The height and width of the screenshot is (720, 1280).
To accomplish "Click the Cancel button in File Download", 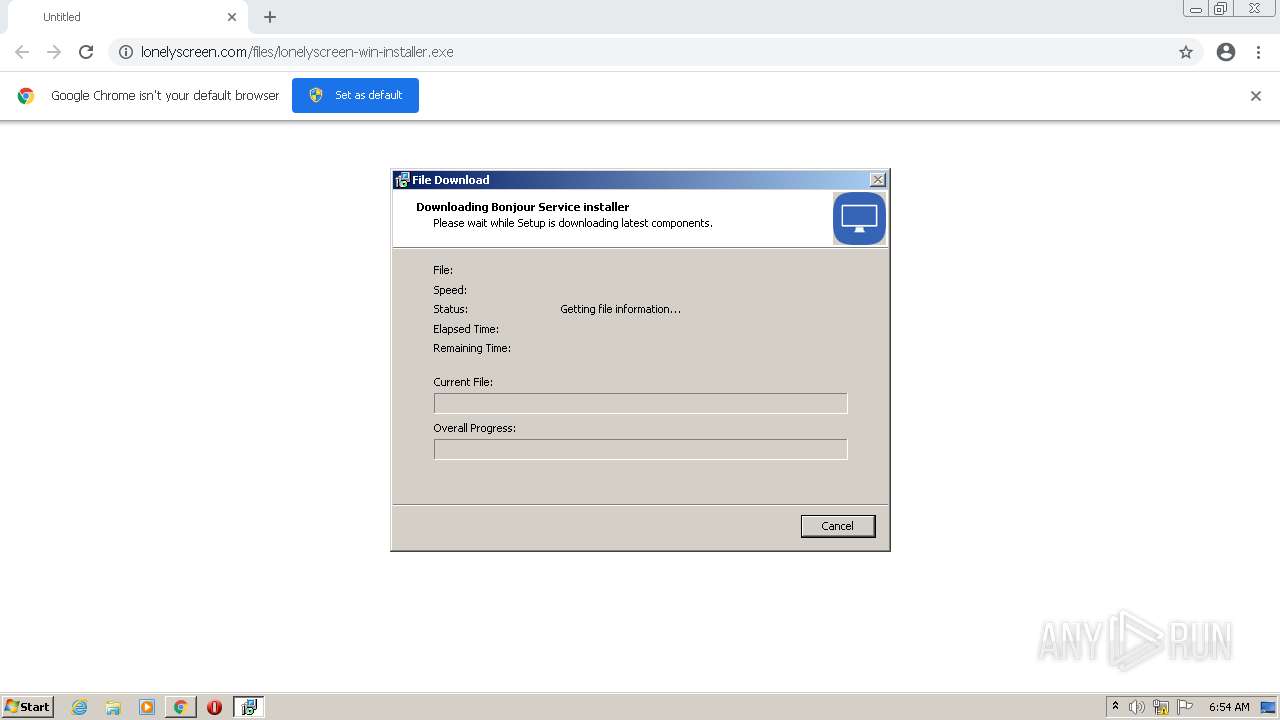I will [838, 526].
